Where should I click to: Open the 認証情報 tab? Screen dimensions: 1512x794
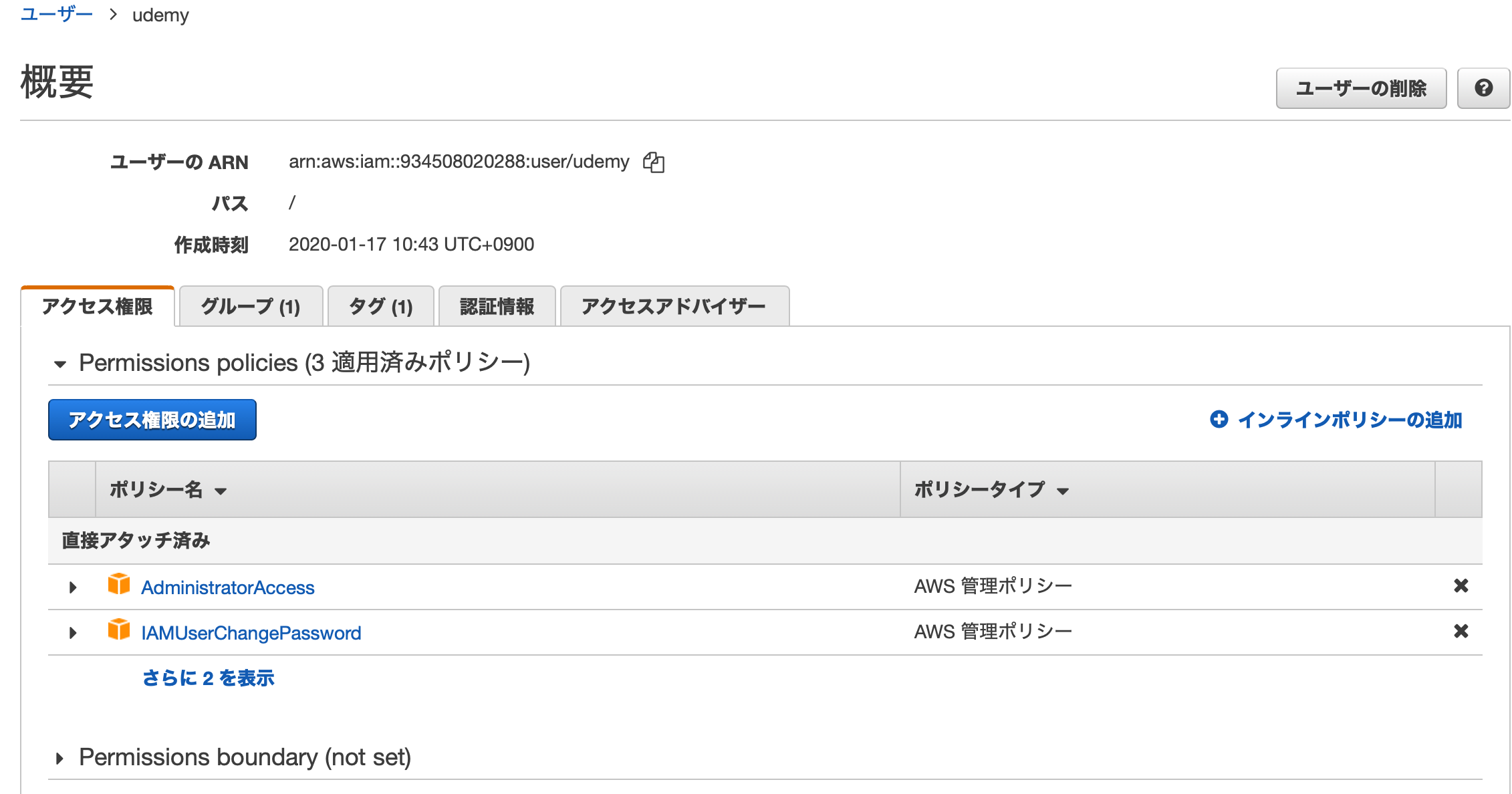[x=496, y=306]
